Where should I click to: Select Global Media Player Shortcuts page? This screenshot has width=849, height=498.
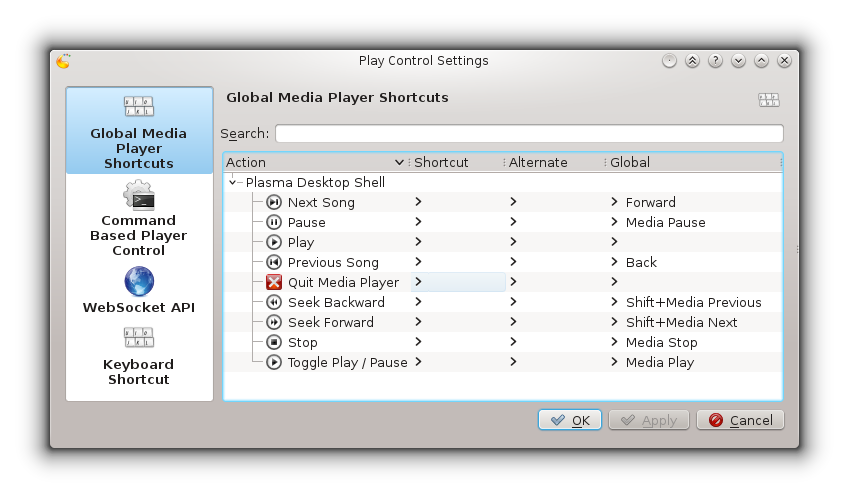139,130
